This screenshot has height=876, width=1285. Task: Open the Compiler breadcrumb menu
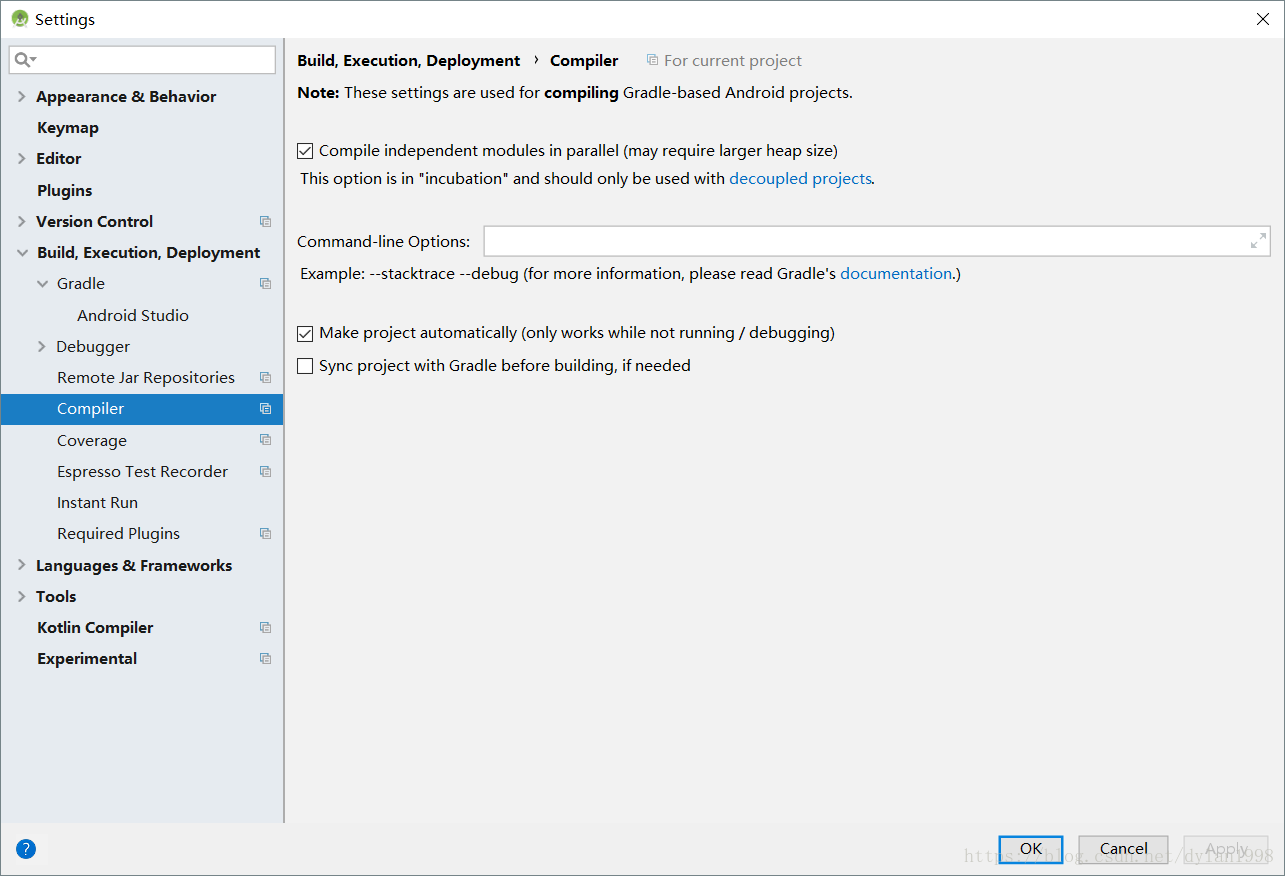[584, 60]
